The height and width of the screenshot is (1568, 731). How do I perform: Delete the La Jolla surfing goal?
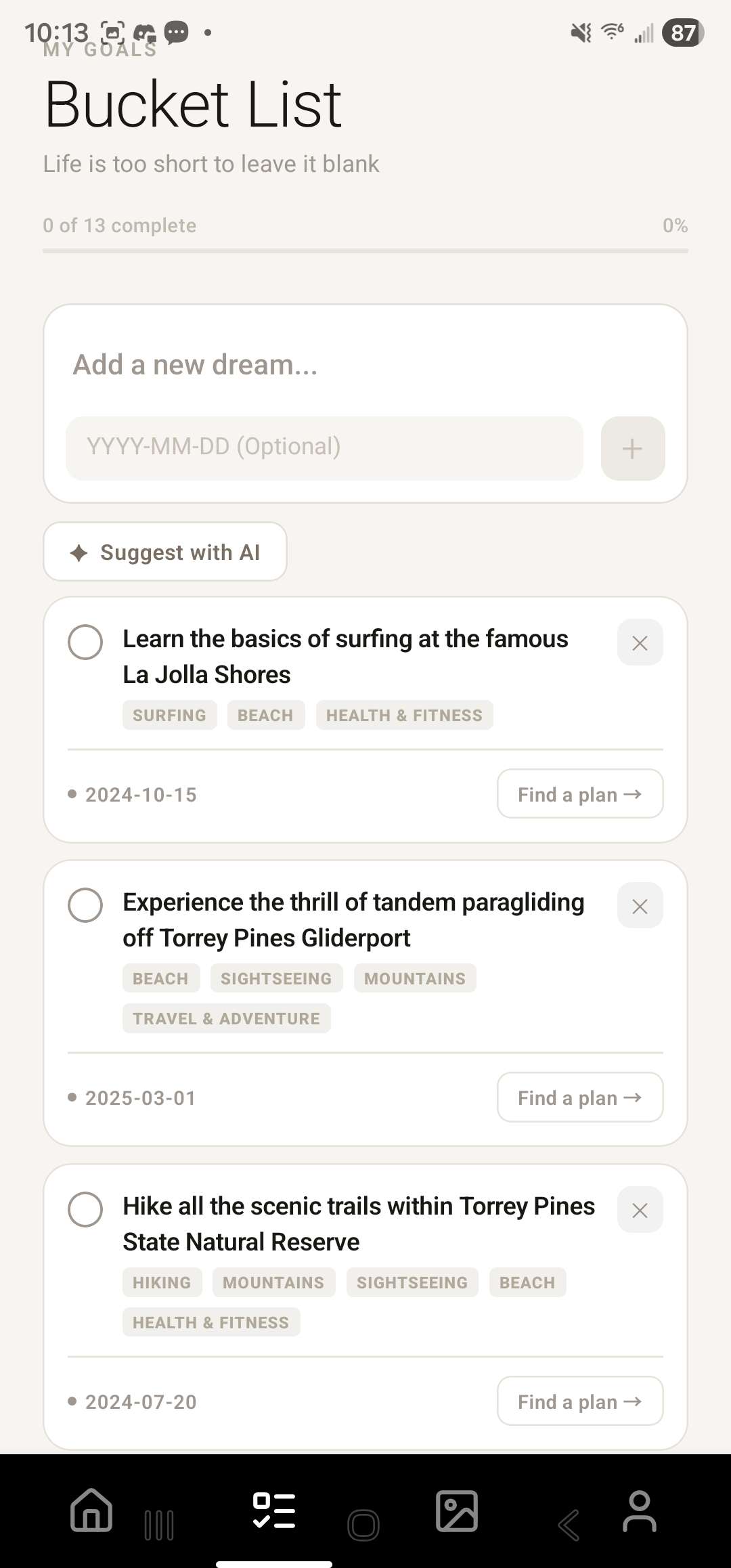pyautogui.click(x=640, y=643)
